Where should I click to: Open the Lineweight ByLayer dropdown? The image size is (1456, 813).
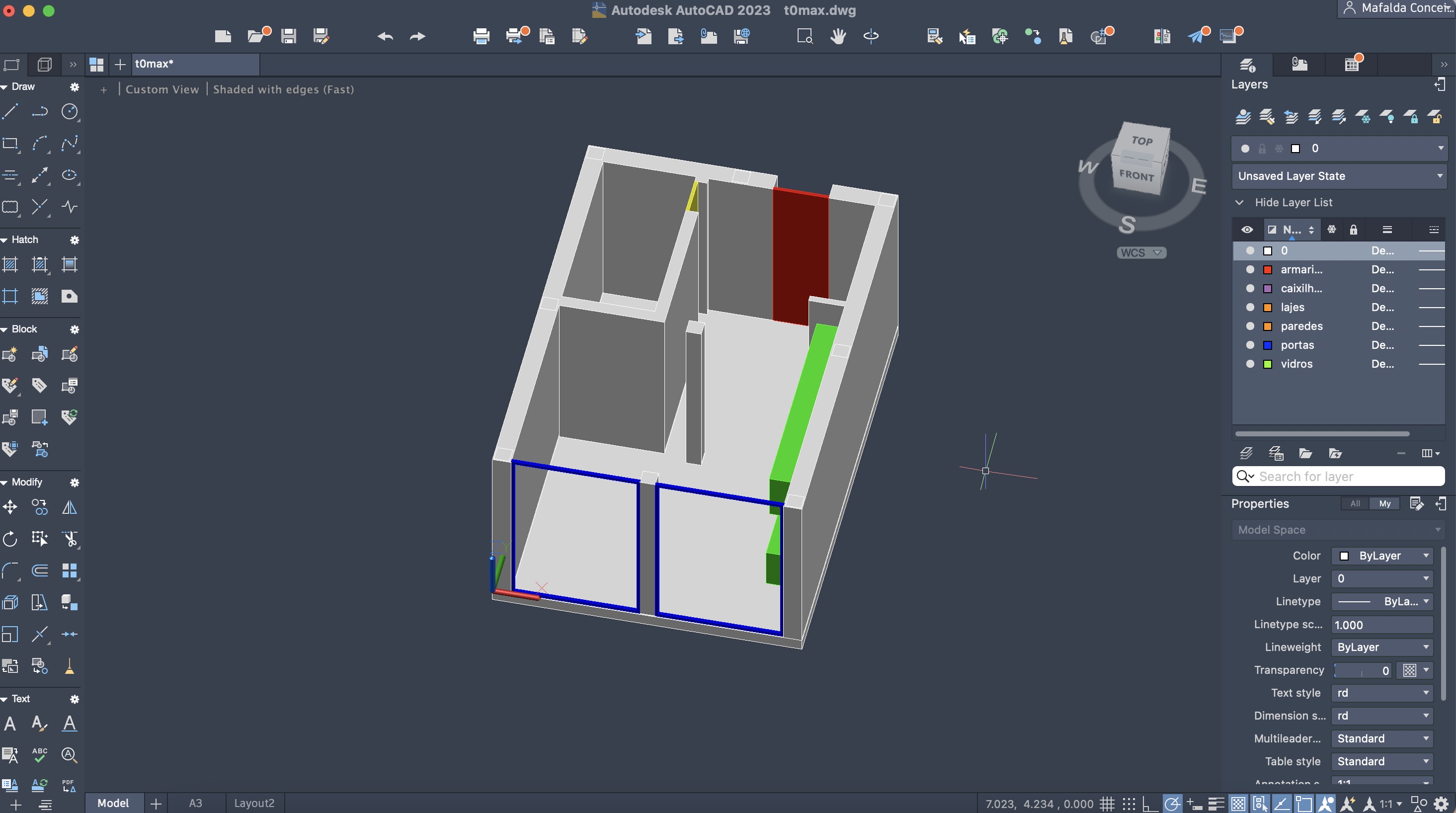1381,648
